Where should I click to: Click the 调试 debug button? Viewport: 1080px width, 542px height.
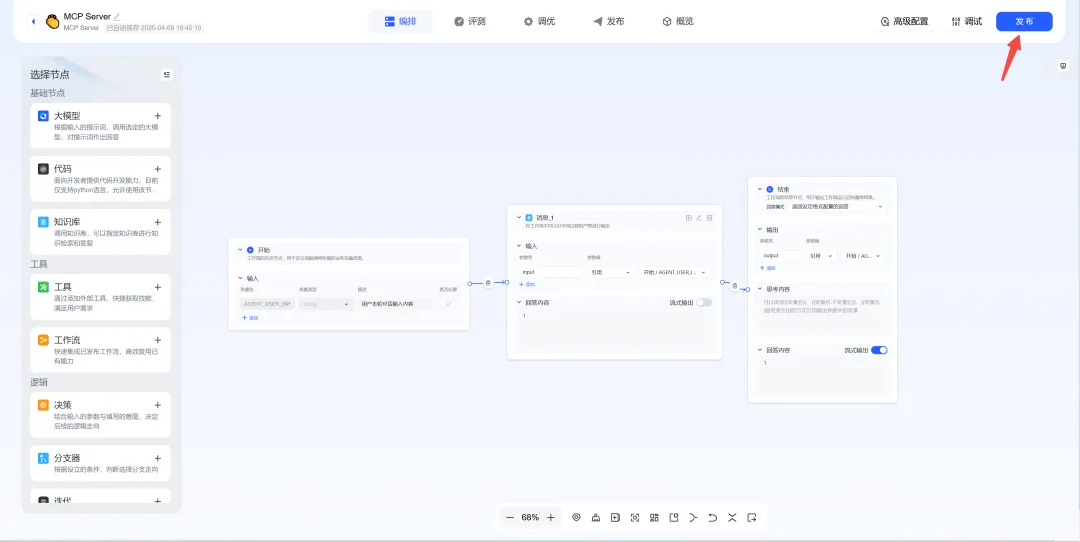click(x=966, y=21)
